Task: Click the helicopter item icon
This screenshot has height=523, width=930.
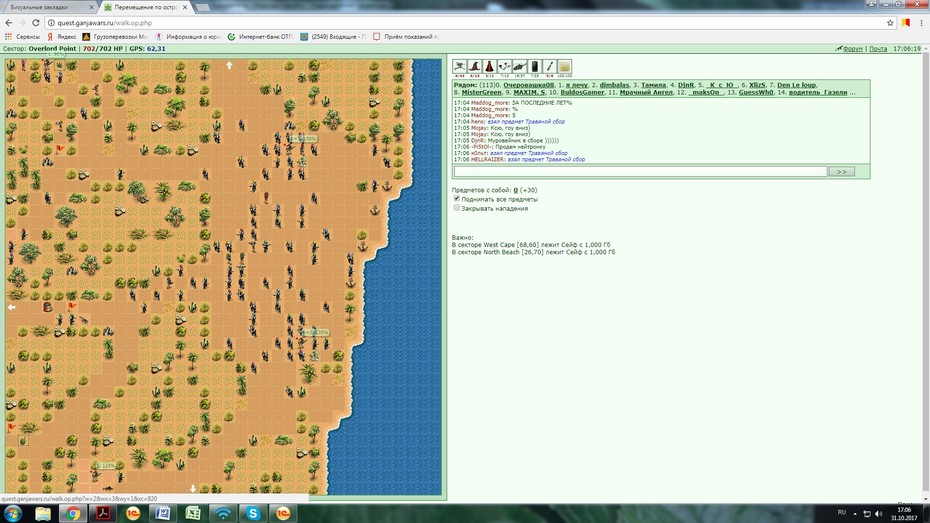Action: 520,66
